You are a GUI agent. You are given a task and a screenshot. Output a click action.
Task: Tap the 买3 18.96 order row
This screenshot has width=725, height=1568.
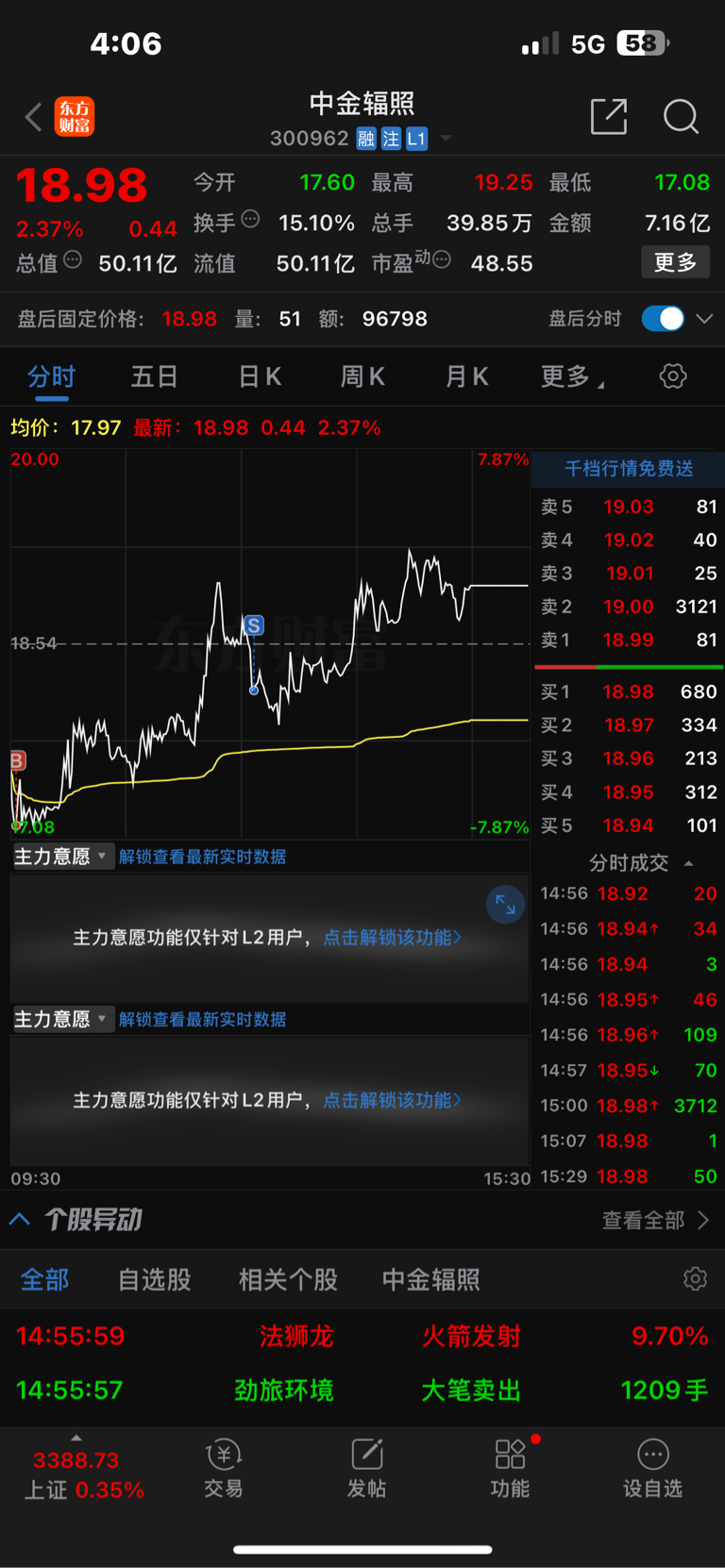[629, 759]
